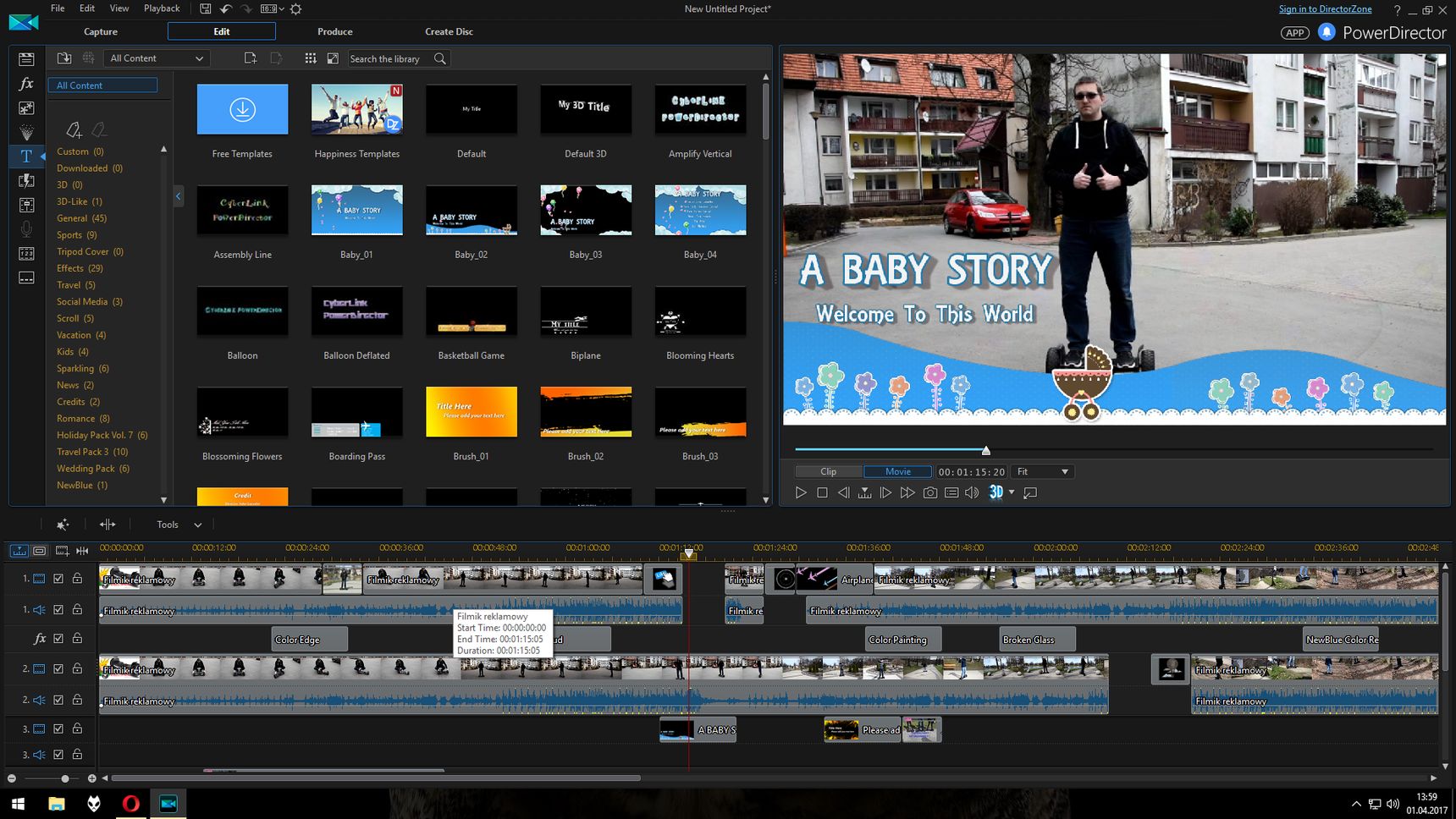This screenshot has height=819, width=1456.
Task: Select the General (45) category
Action: (81, 218)
